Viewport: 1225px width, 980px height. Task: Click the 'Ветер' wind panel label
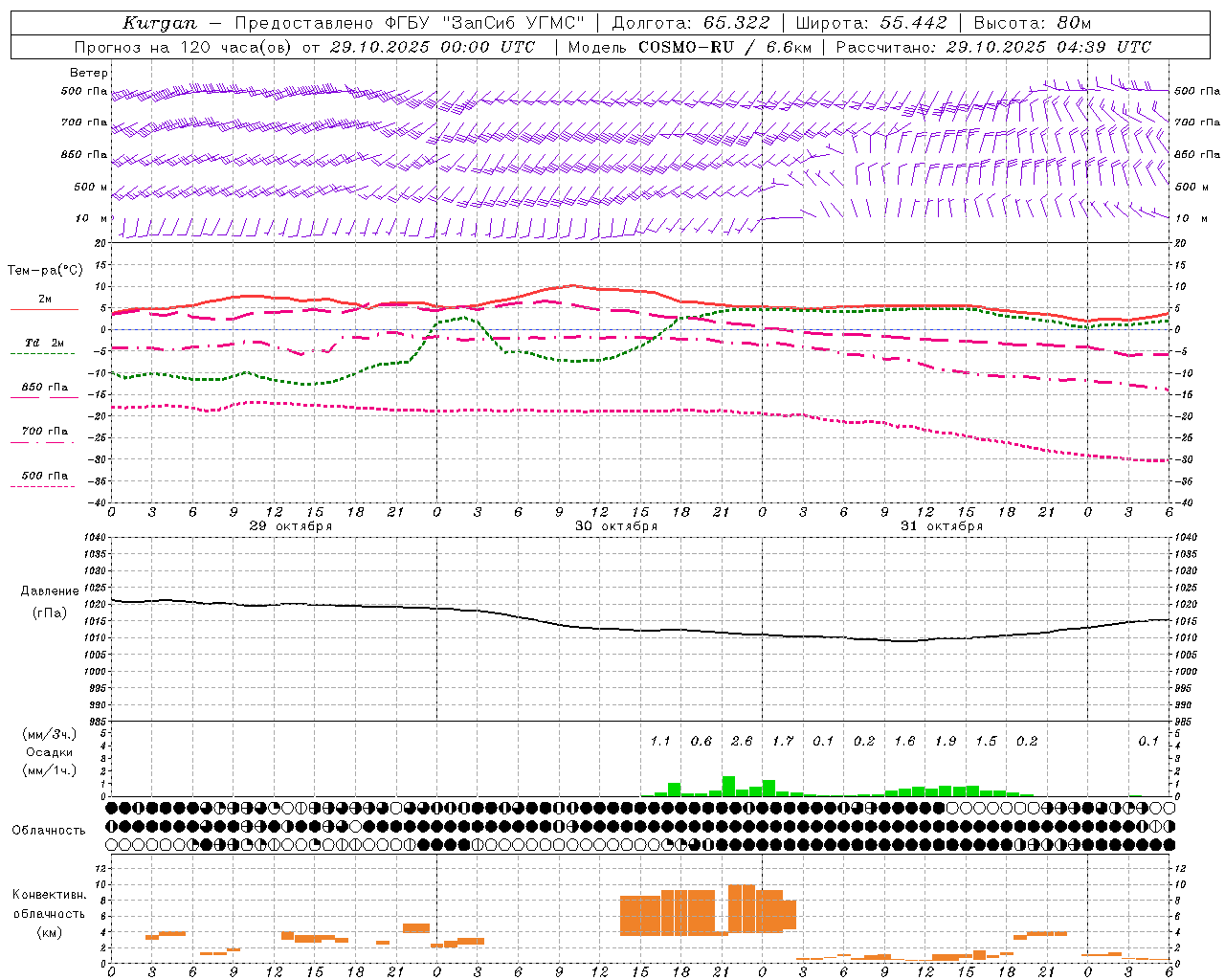coord(89,73)
